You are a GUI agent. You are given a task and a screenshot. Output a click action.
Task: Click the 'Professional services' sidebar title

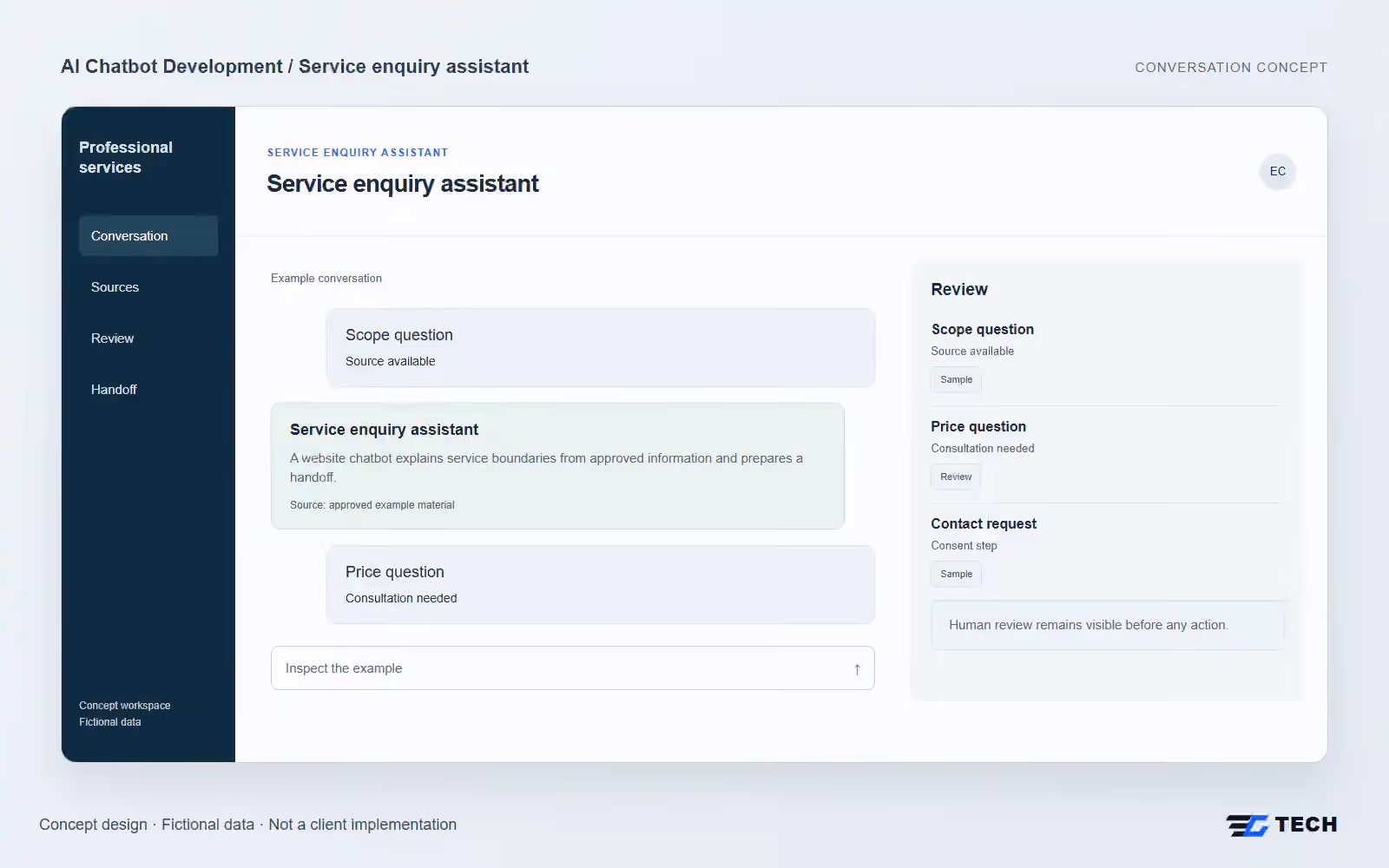[126, 157]
